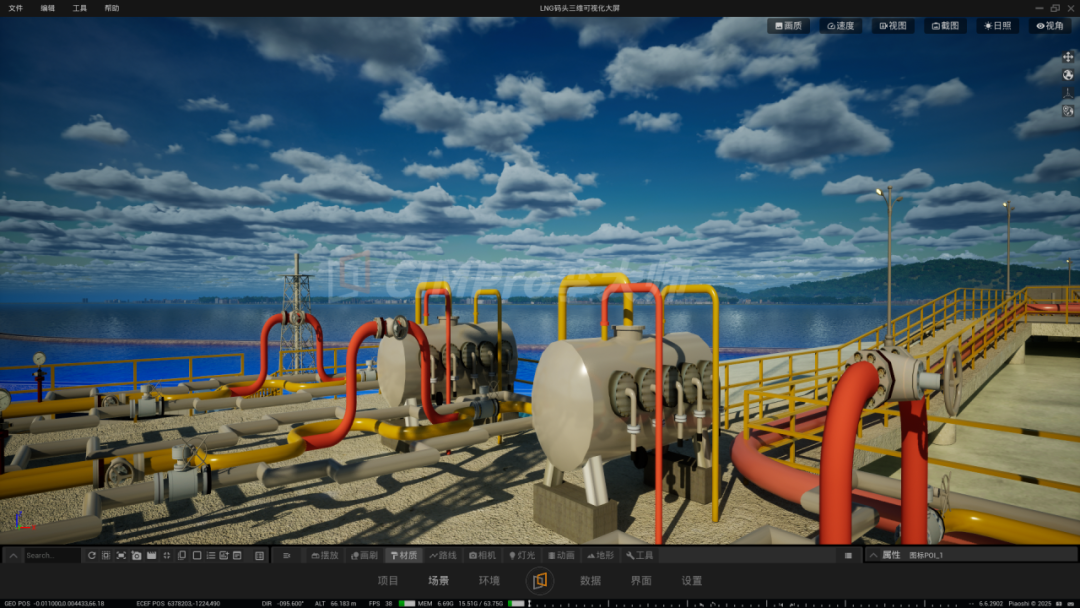Click the 图标POI_1 label in properties header
This screenshot has width=1080, height=608.
(x=926, y=555)
